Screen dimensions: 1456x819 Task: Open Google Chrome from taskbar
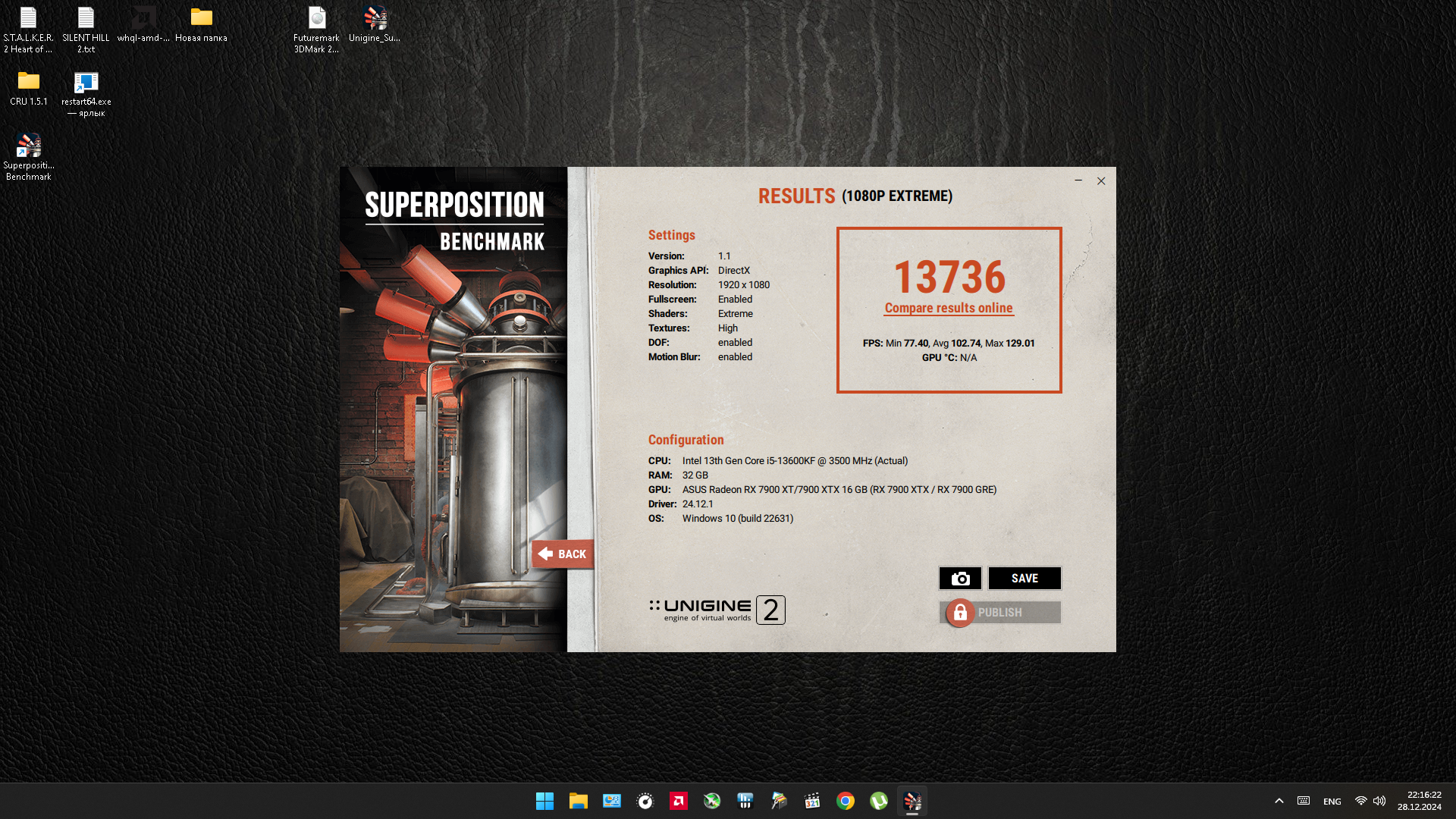click(846, 801)
